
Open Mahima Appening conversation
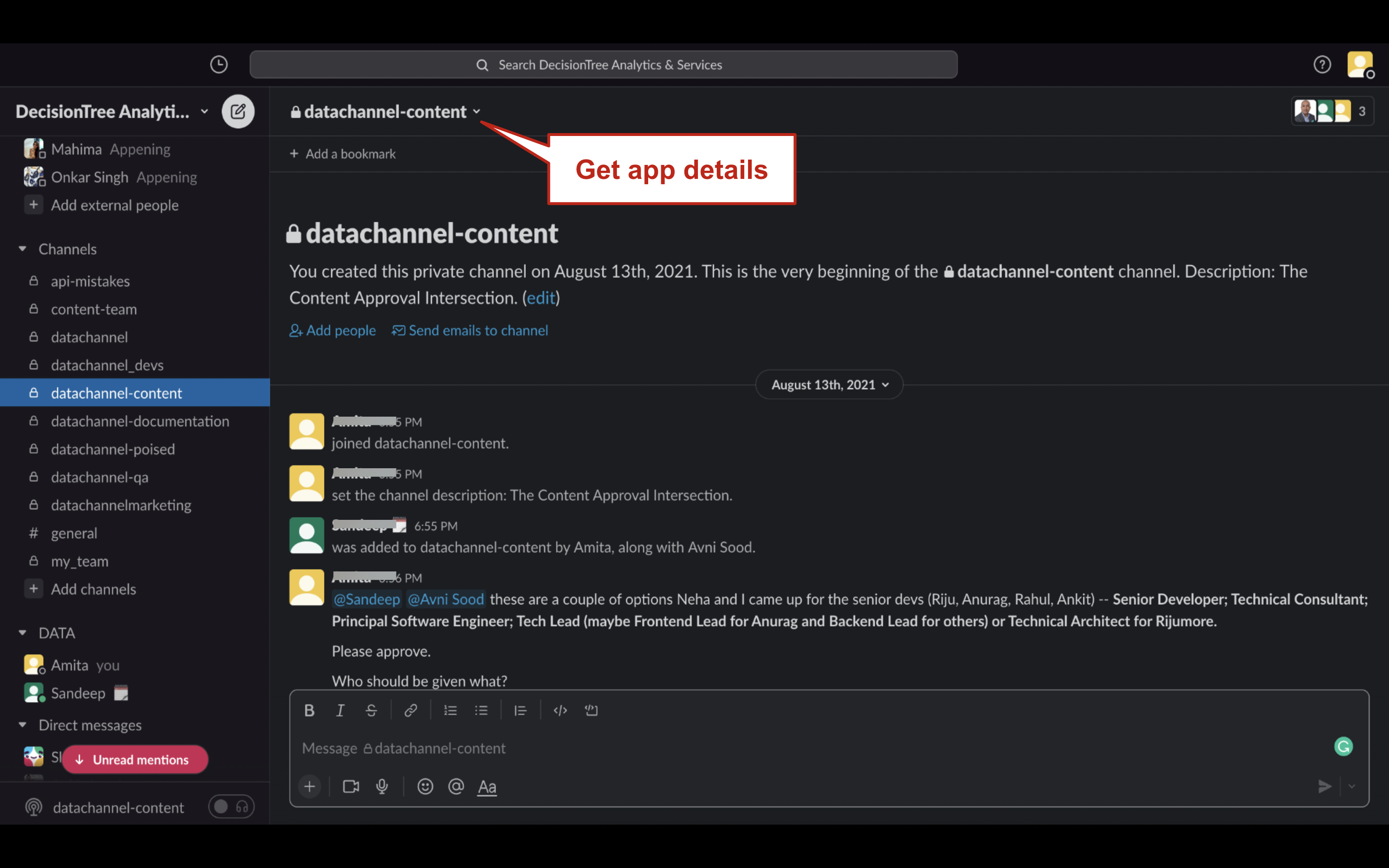[135, 149]
